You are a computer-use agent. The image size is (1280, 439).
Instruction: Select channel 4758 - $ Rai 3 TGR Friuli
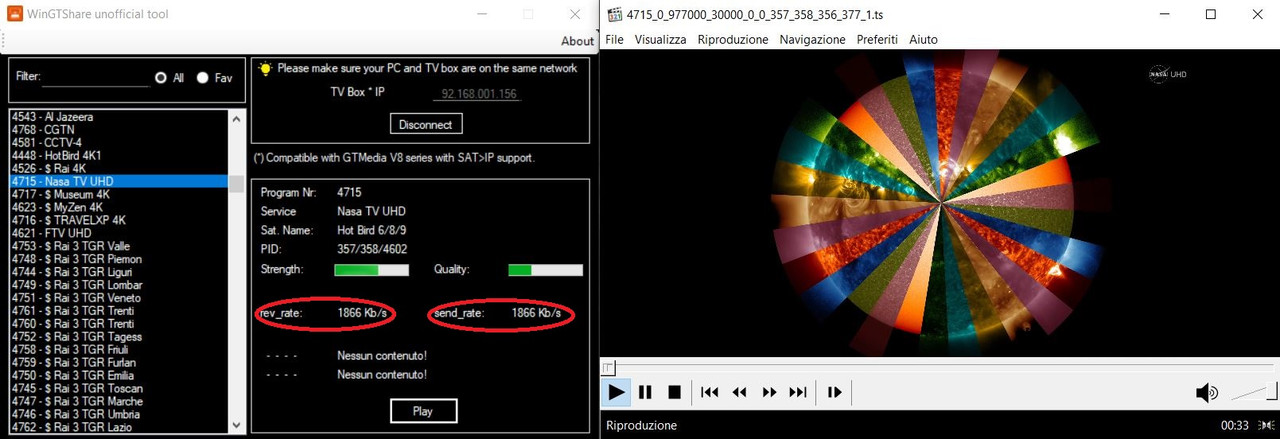(119, 350)
